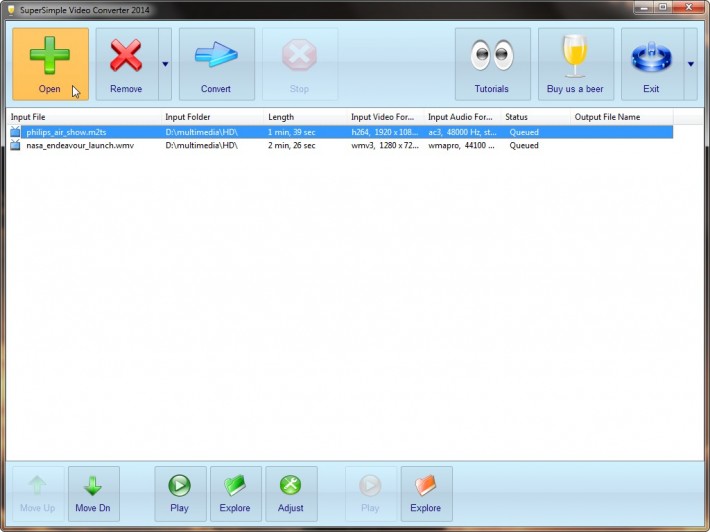Image resolution: width=710 pixels, height=532 pixels.
Task: Click wmapro, 44100 audio format cell
Action: pyautogui.click(x=461, y=145)
